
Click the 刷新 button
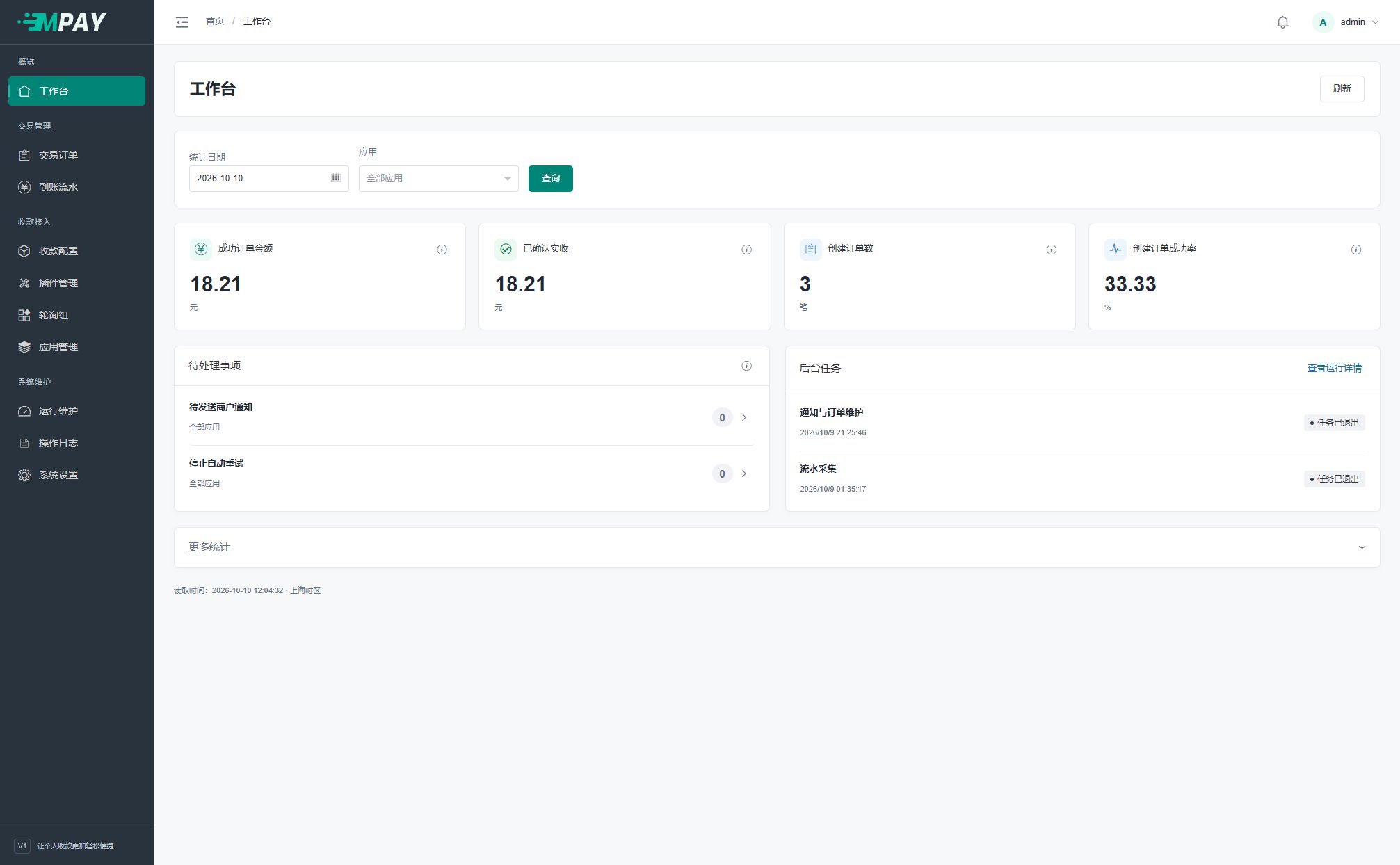pos(1342,89)
